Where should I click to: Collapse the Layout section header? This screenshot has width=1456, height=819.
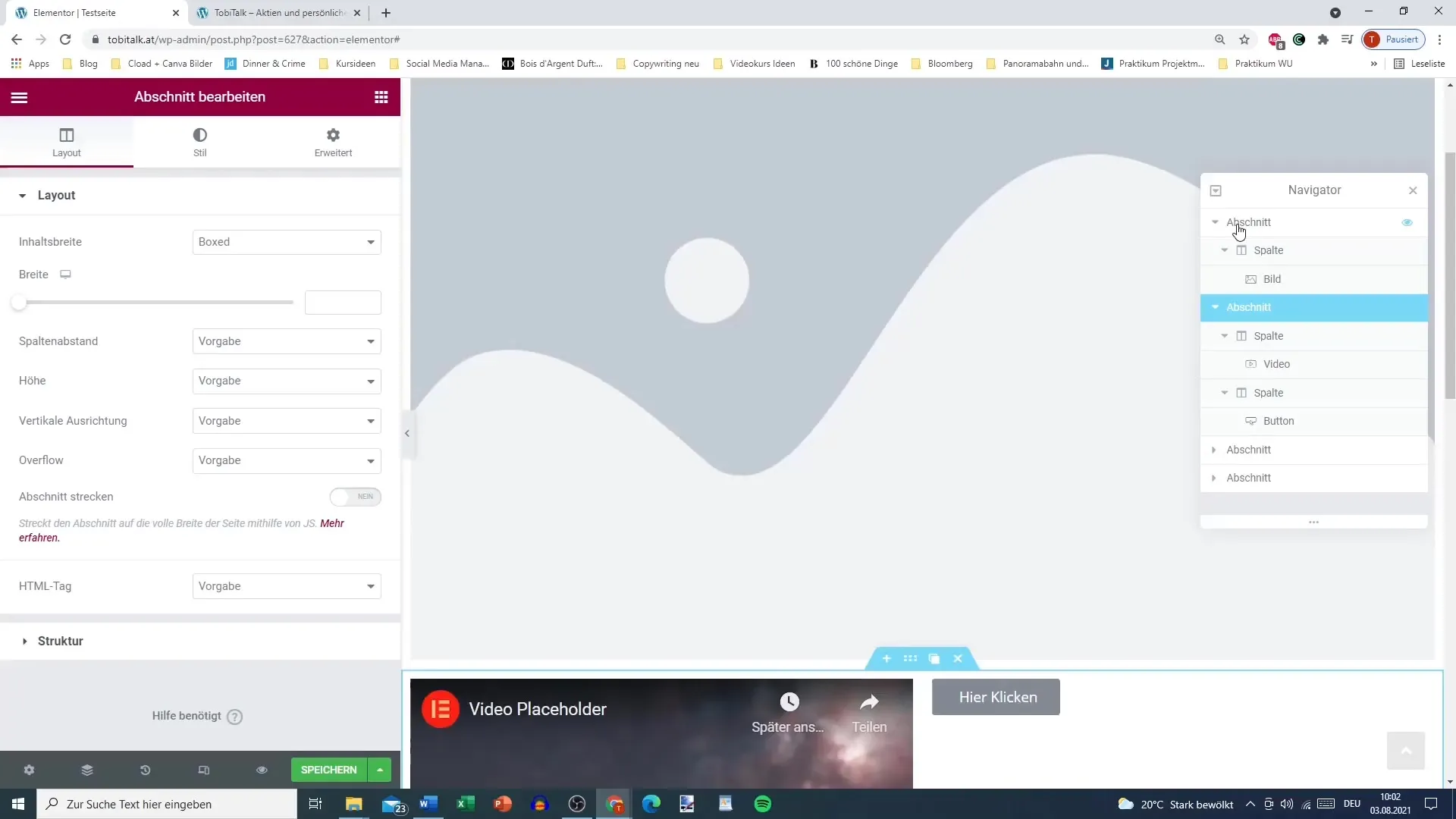(x=200, y=196)
